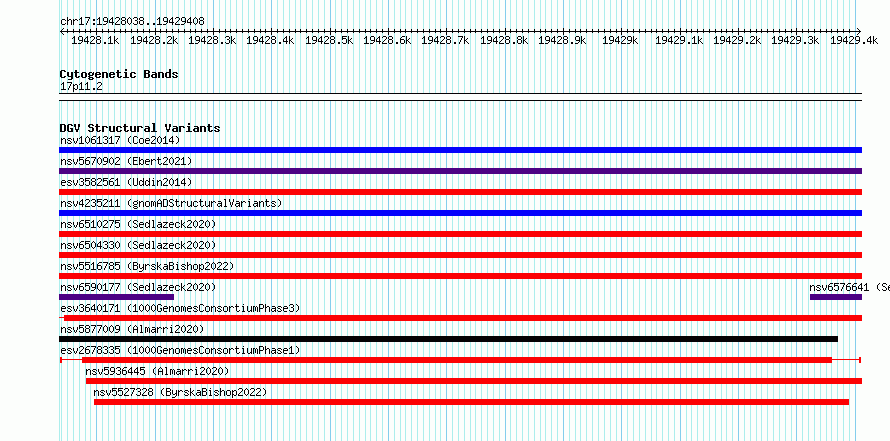Click the Cytogenetic Bands track title
The image size is (890, 441).
(119, 74)
